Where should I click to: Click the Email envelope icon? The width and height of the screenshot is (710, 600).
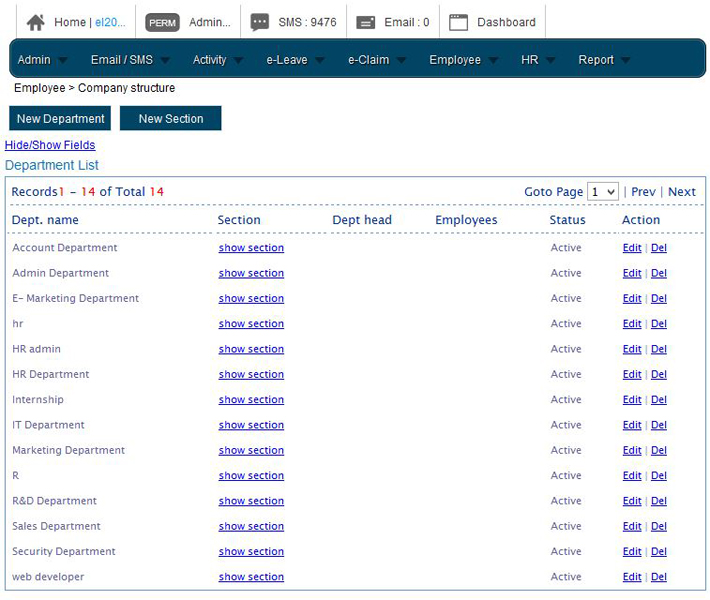[x=365, y=22]
